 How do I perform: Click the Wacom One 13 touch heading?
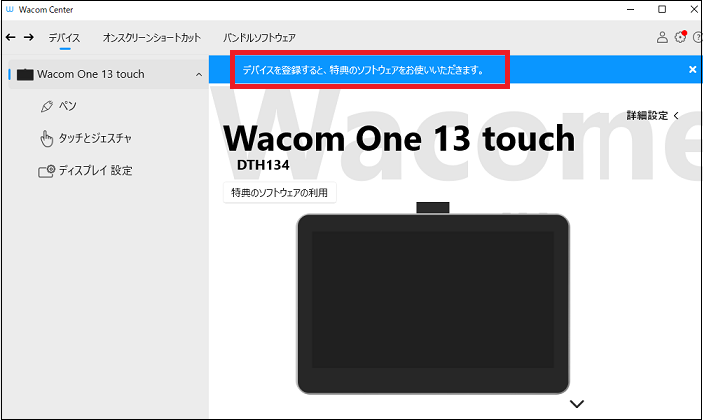click(399, 139)
